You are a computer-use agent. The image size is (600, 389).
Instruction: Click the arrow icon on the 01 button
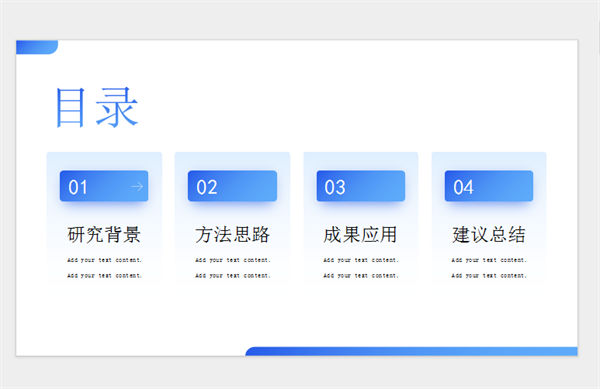click(x=137, y=187)
